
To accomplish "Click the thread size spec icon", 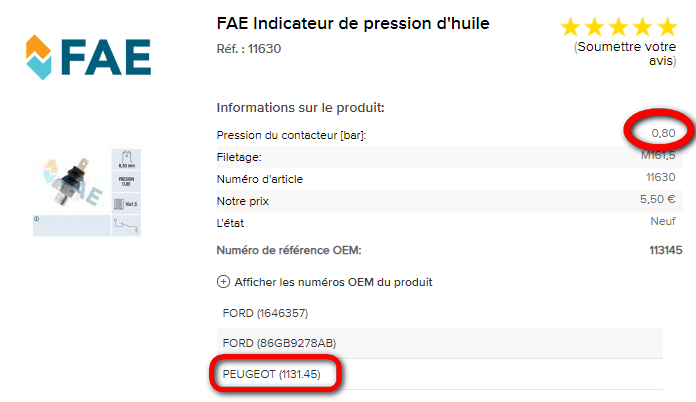I will coord(126,204).
